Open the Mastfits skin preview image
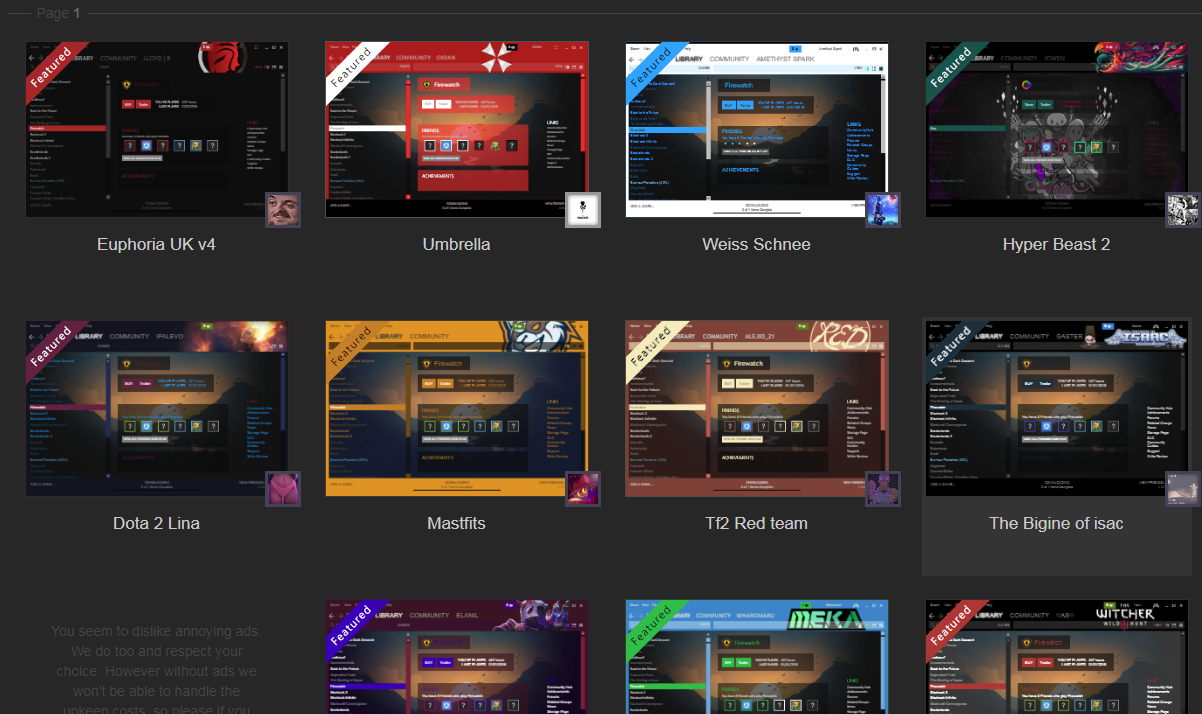 pyautogui.click(x=457, y=408)
